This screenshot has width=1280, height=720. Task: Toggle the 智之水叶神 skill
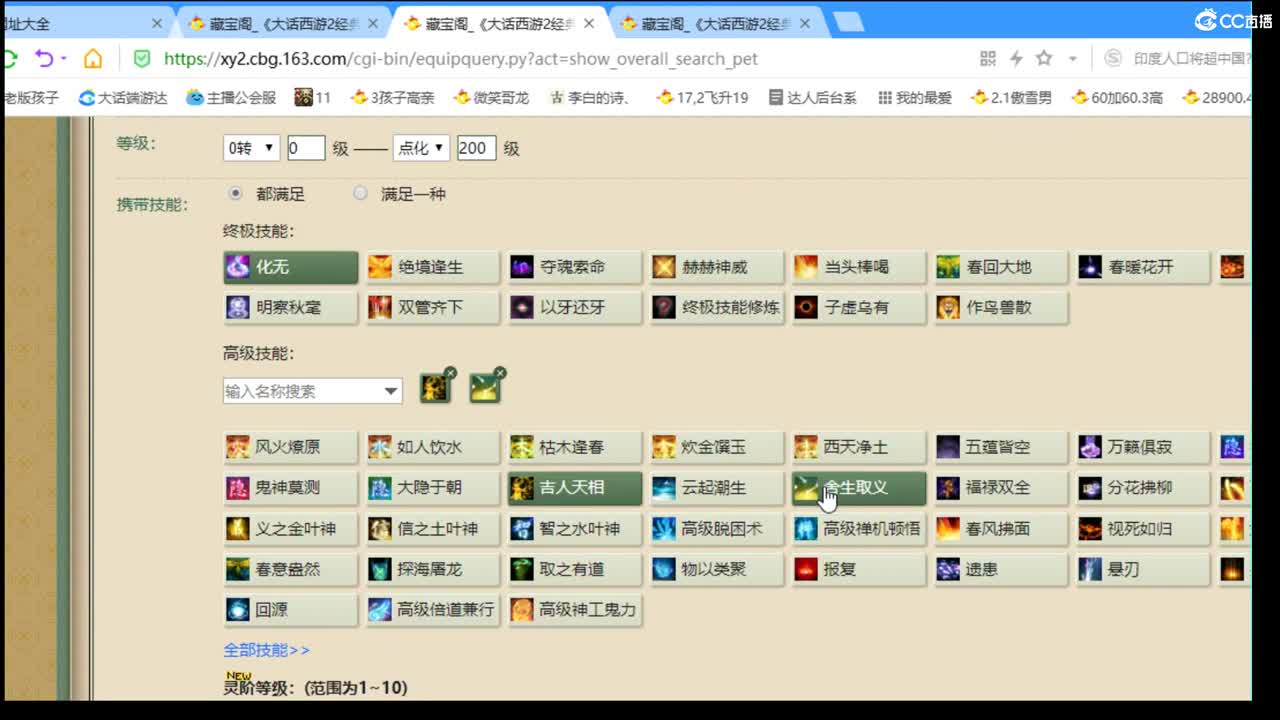574,528
